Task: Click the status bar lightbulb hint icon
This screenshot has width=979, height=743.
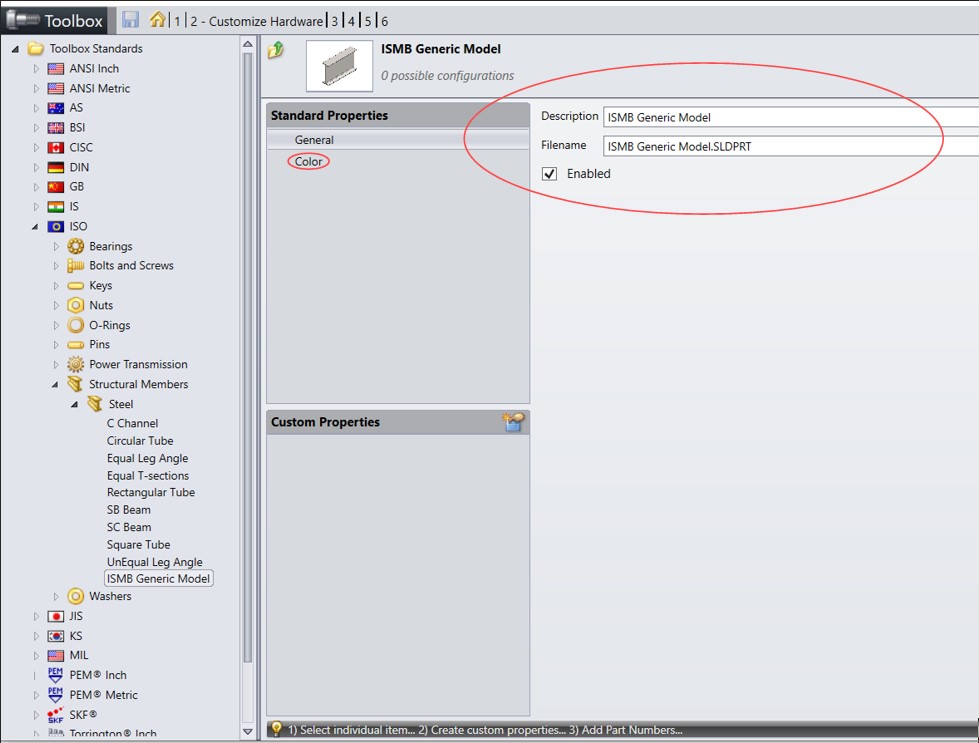Action: [x=277, y=729]
